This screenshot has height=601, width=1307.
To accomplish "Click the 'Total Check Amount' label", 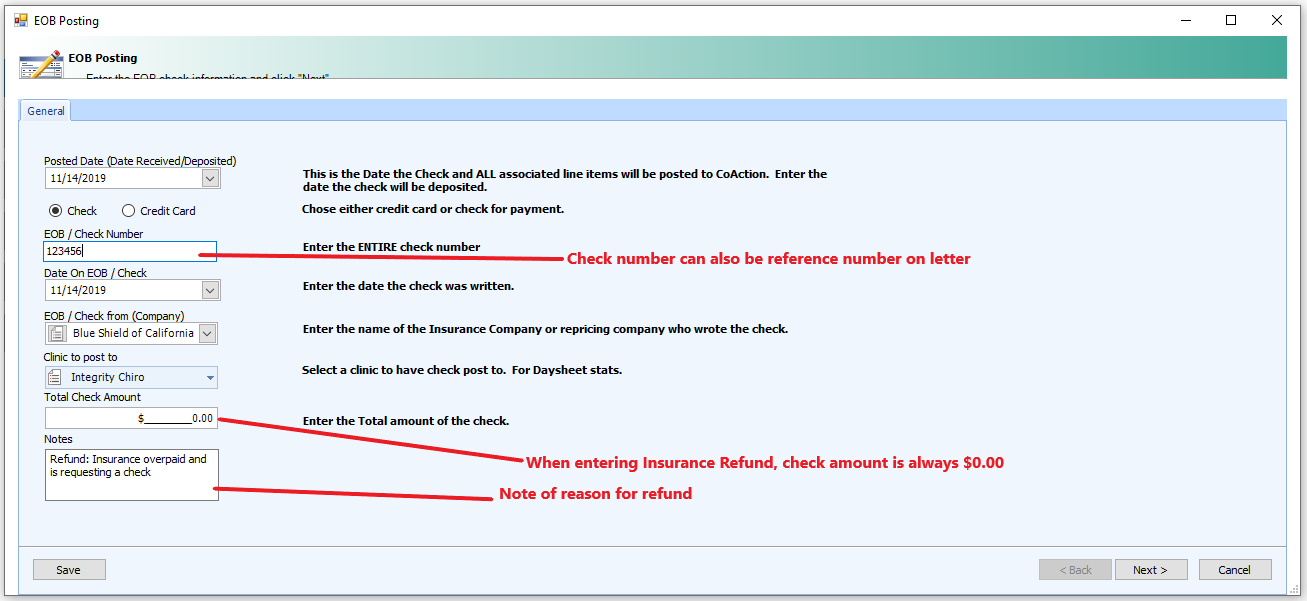I will 93,397.
